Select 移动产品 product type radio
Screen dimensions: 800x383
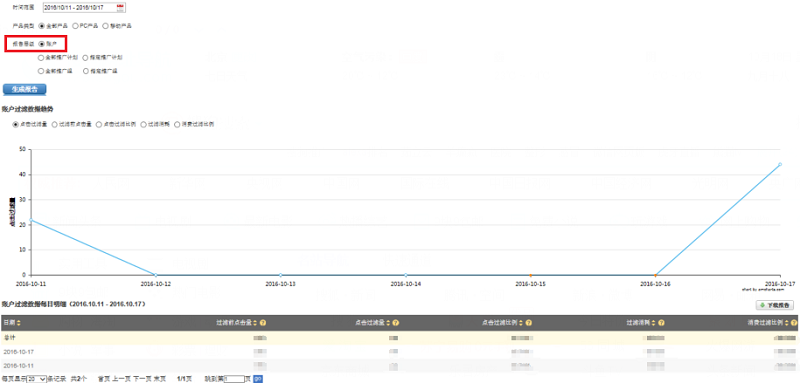point(105,25)
